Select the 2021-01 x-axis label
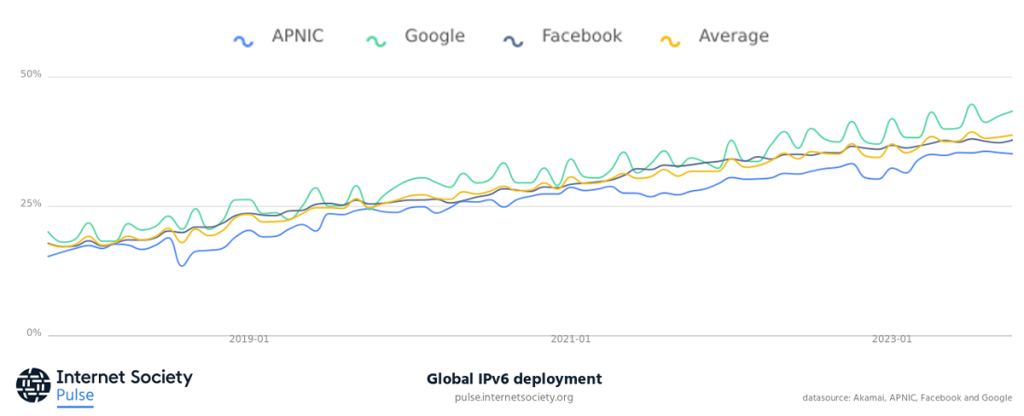Image resolution: width=1024 pixels, height=416 pixels. 571,340
